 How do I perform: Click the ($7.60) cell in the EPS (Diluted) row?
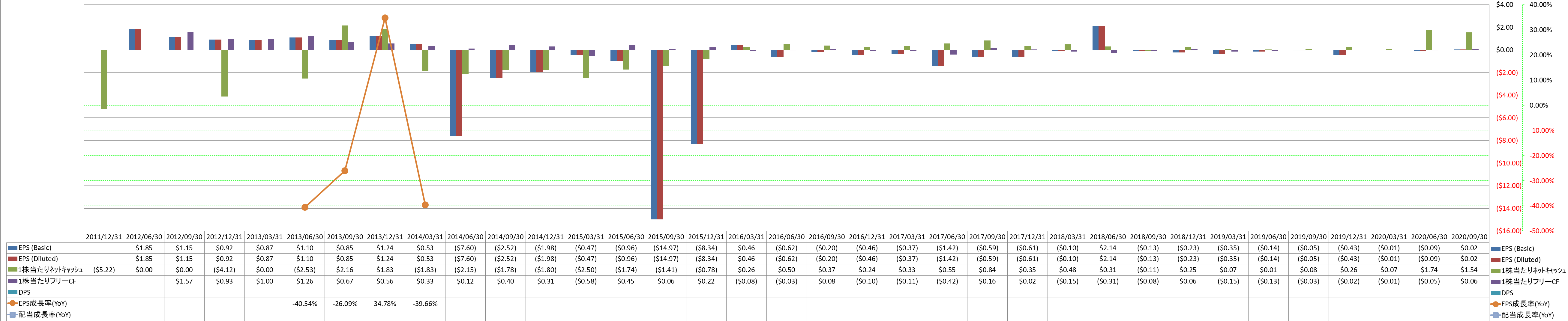pyautogui.click(x=465, y=259)
